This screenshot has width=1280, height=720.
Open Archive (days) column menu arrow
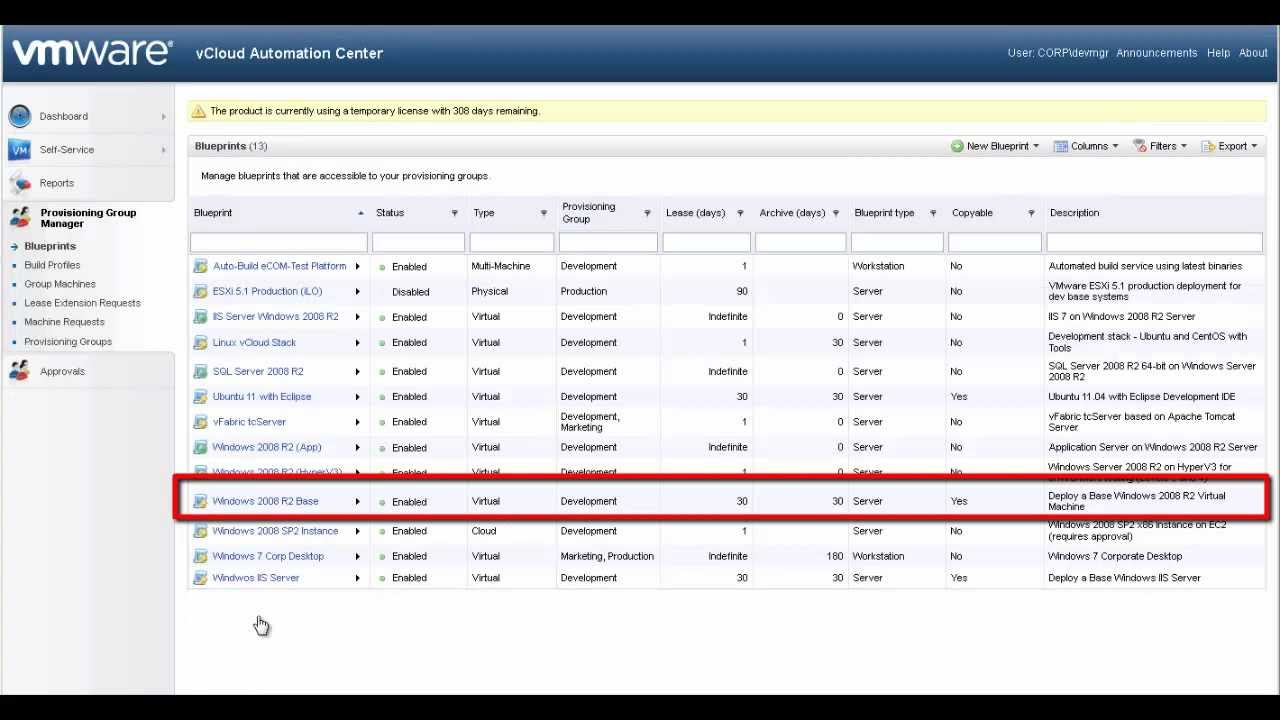point(836,213)
